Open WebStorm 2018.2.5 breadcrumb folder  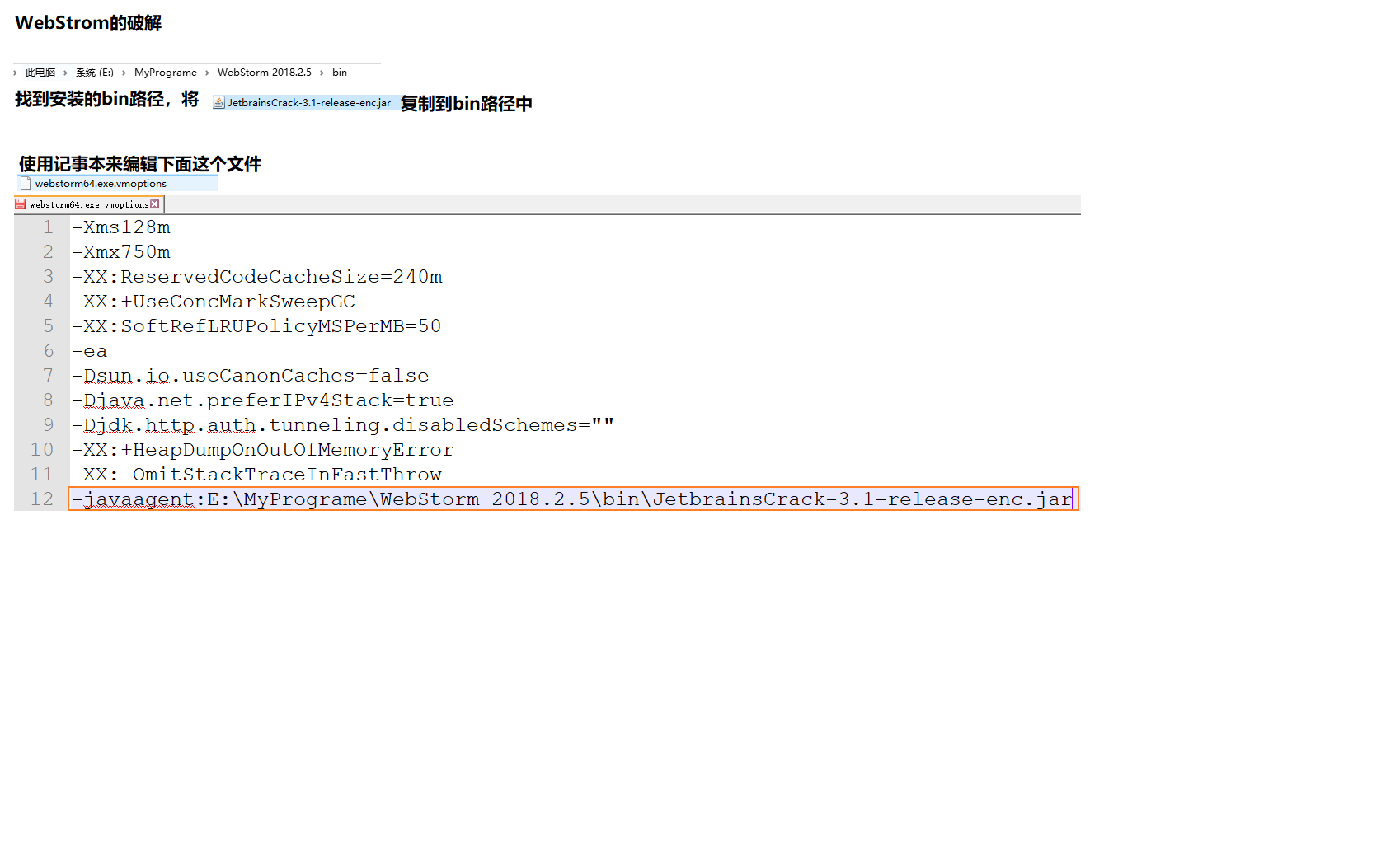click(x=265, y=73)
